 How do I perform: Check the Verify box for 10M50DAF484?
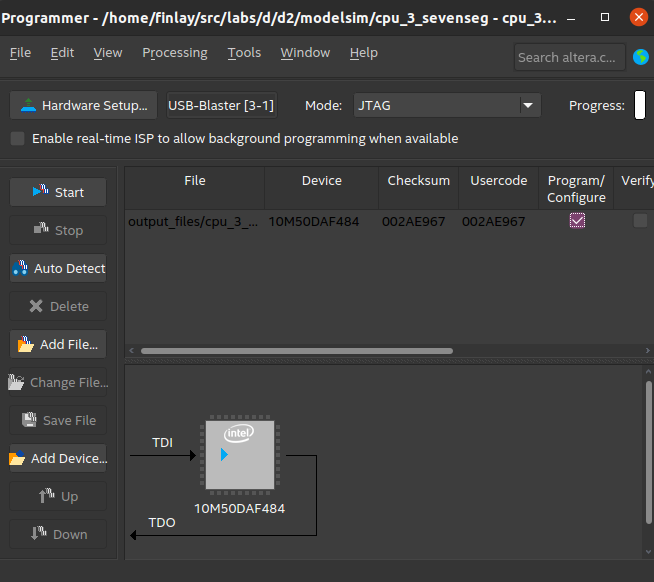click(640, 221)
